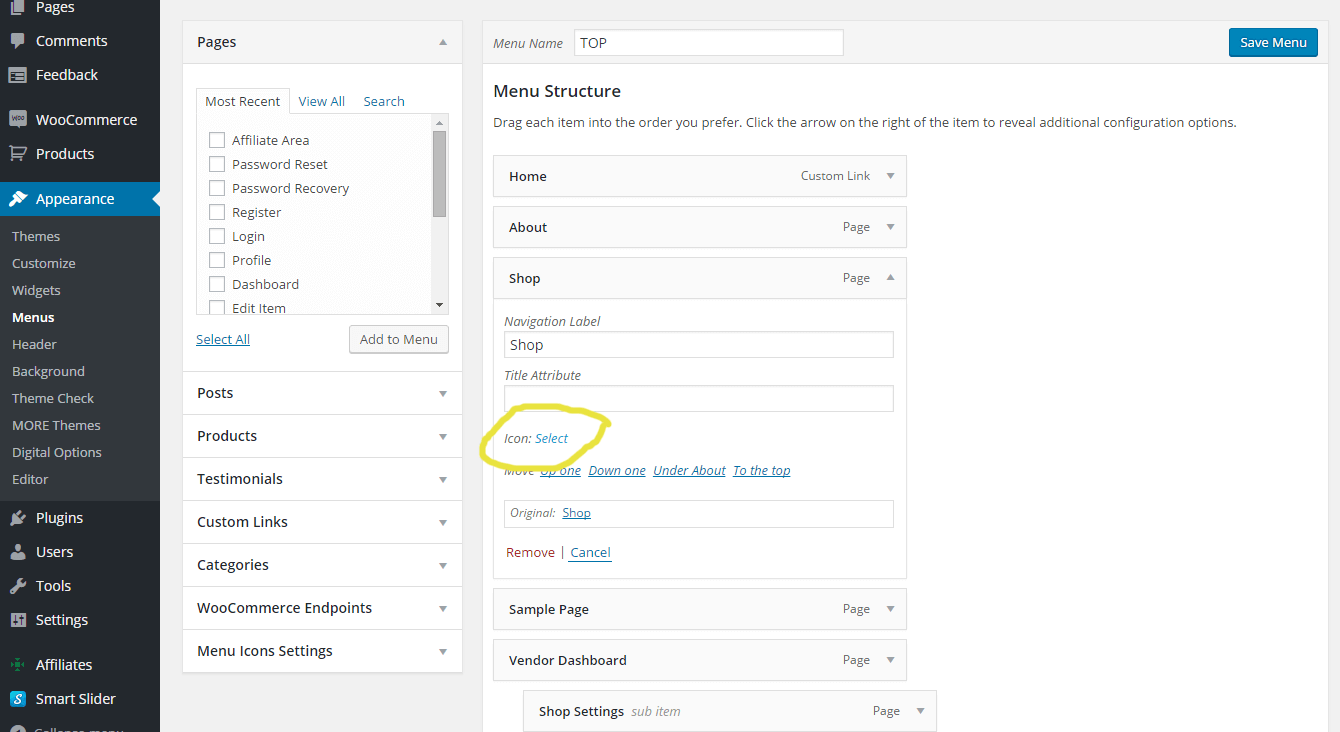
Task: Click the Icon Select link
Action: click(x=552, y=438)
